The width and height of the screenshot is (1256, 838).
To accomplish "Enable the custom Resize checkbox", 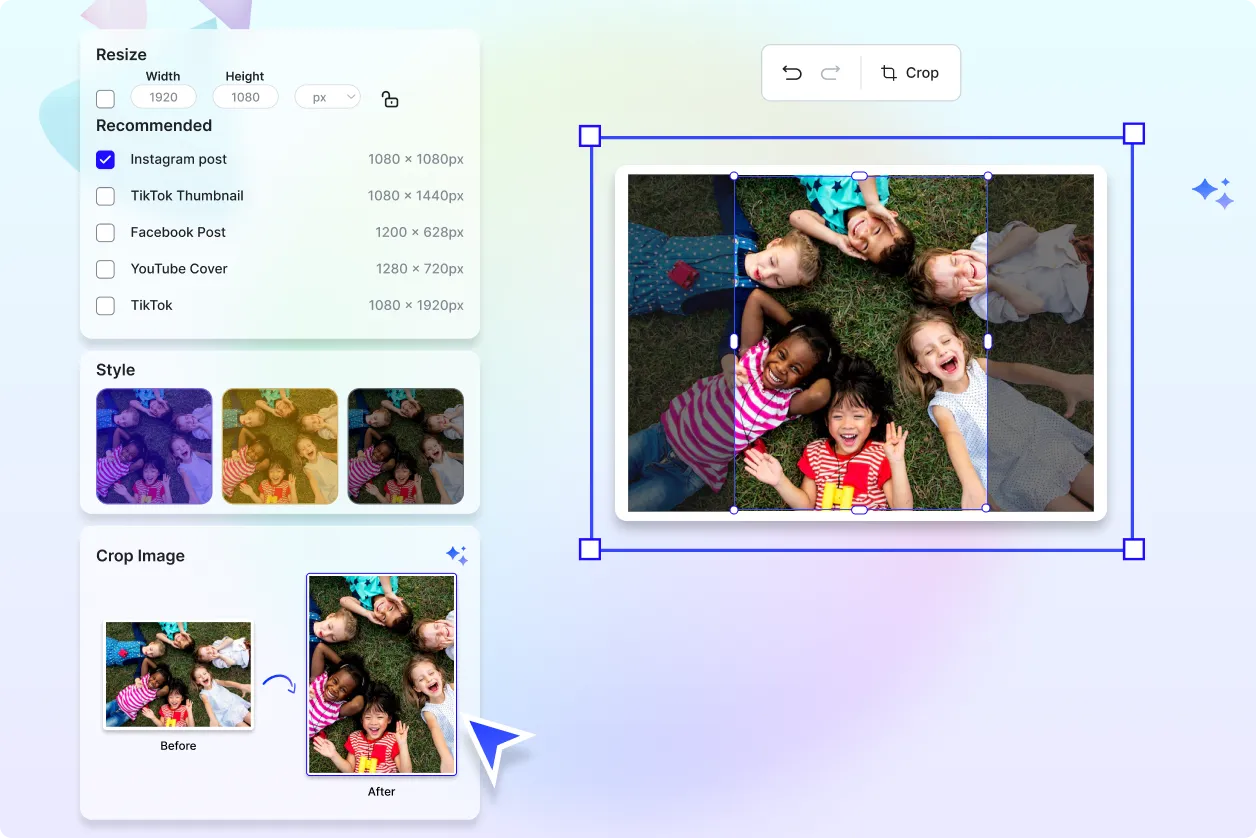I will coord(105,99).
